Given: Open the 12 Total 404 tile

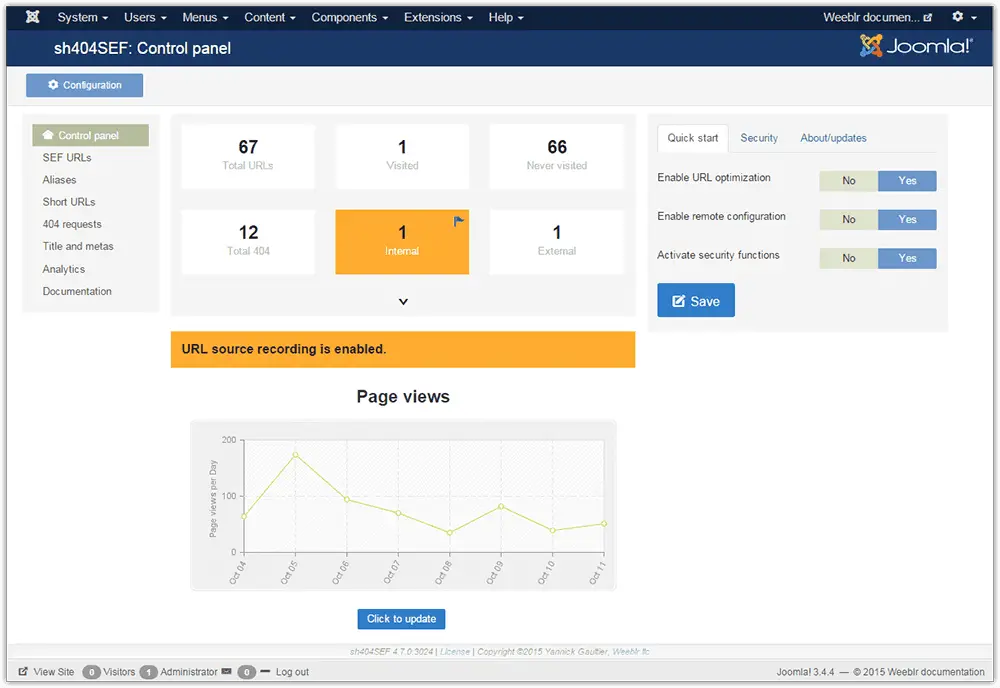Looking at the screenshot, I should click(x=248, y=242).
